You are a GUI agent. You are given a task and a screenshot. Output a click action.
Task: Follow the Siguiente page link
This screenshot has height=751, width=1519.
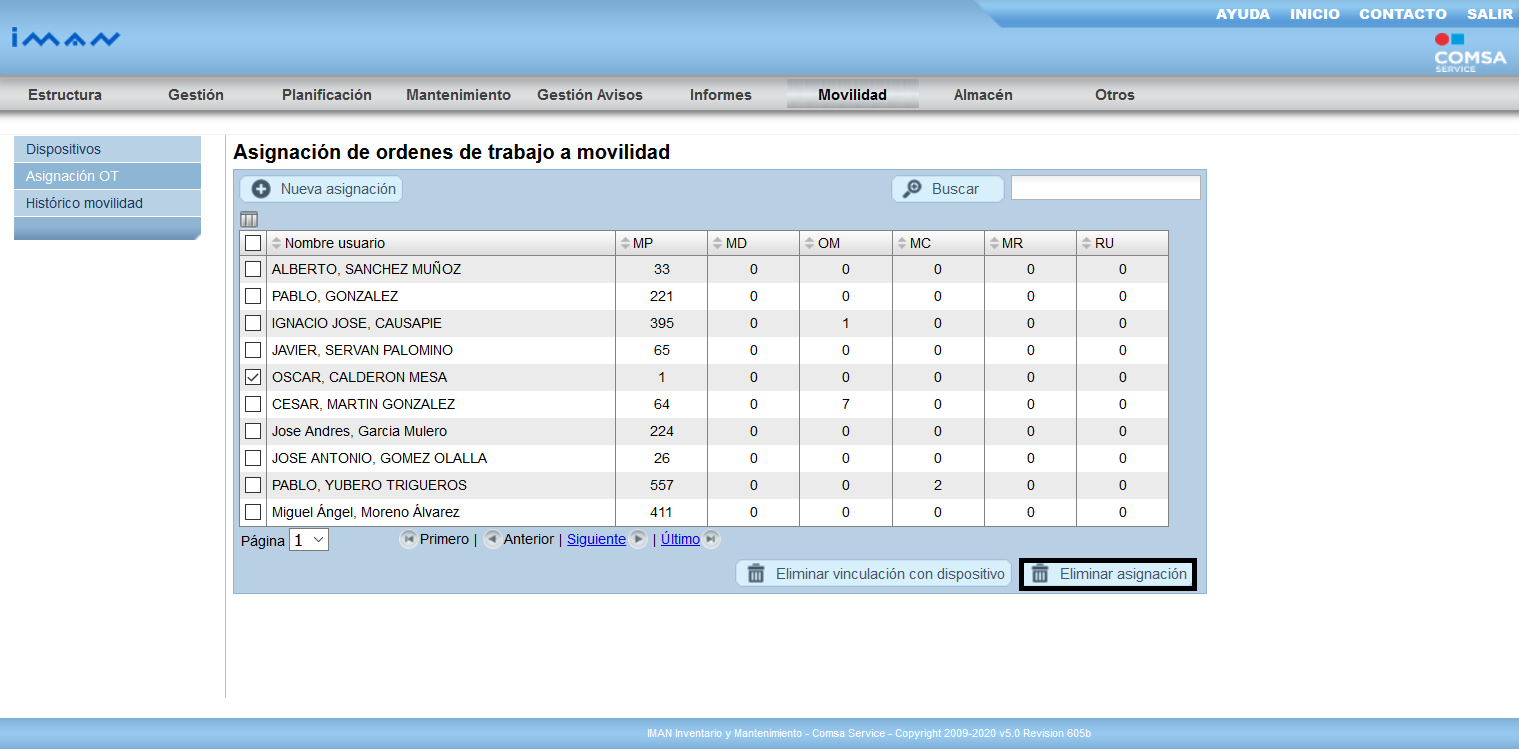596,539
